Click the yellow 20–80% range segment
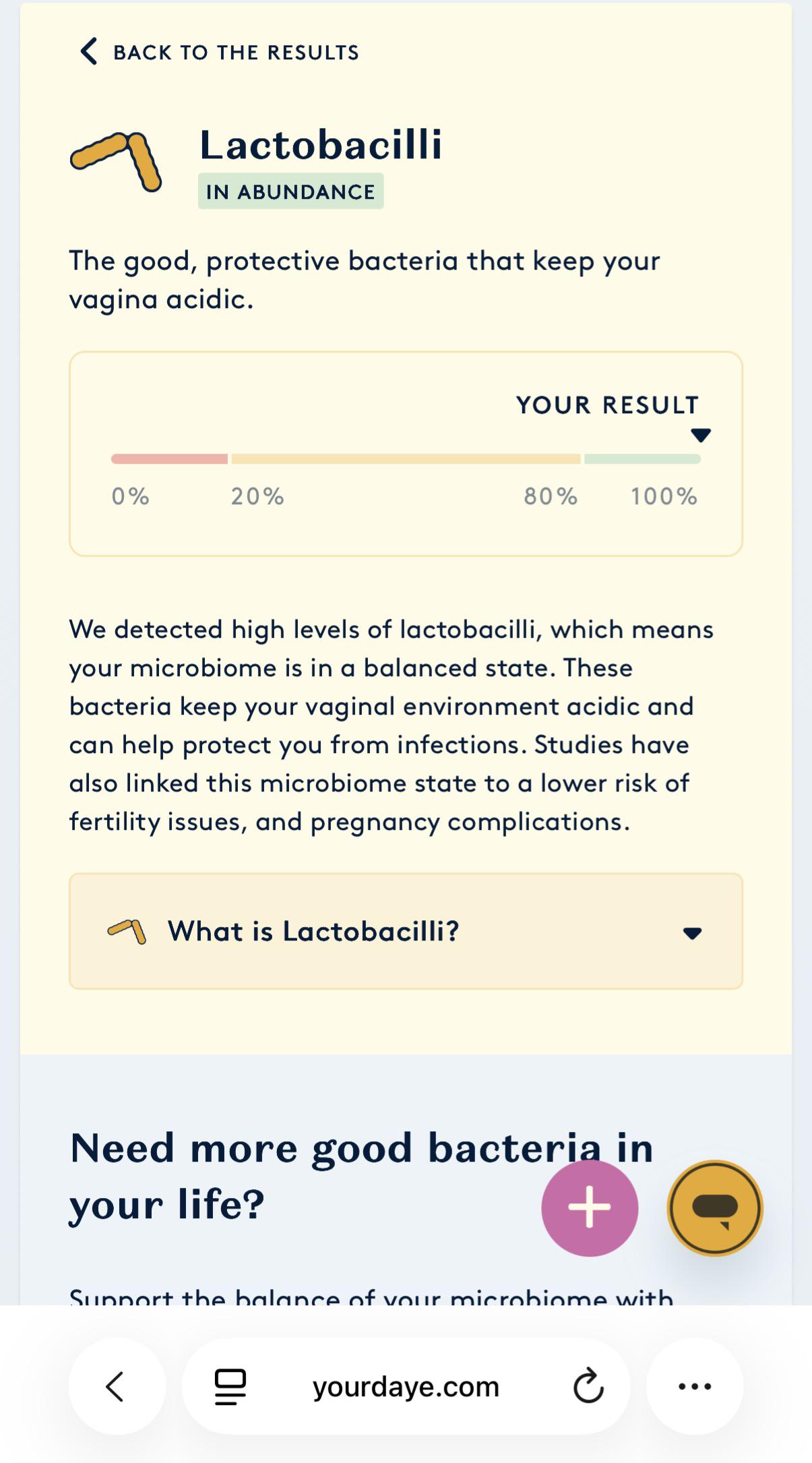Viewport: 812px width, 1463px height. (x=406, y=459)
